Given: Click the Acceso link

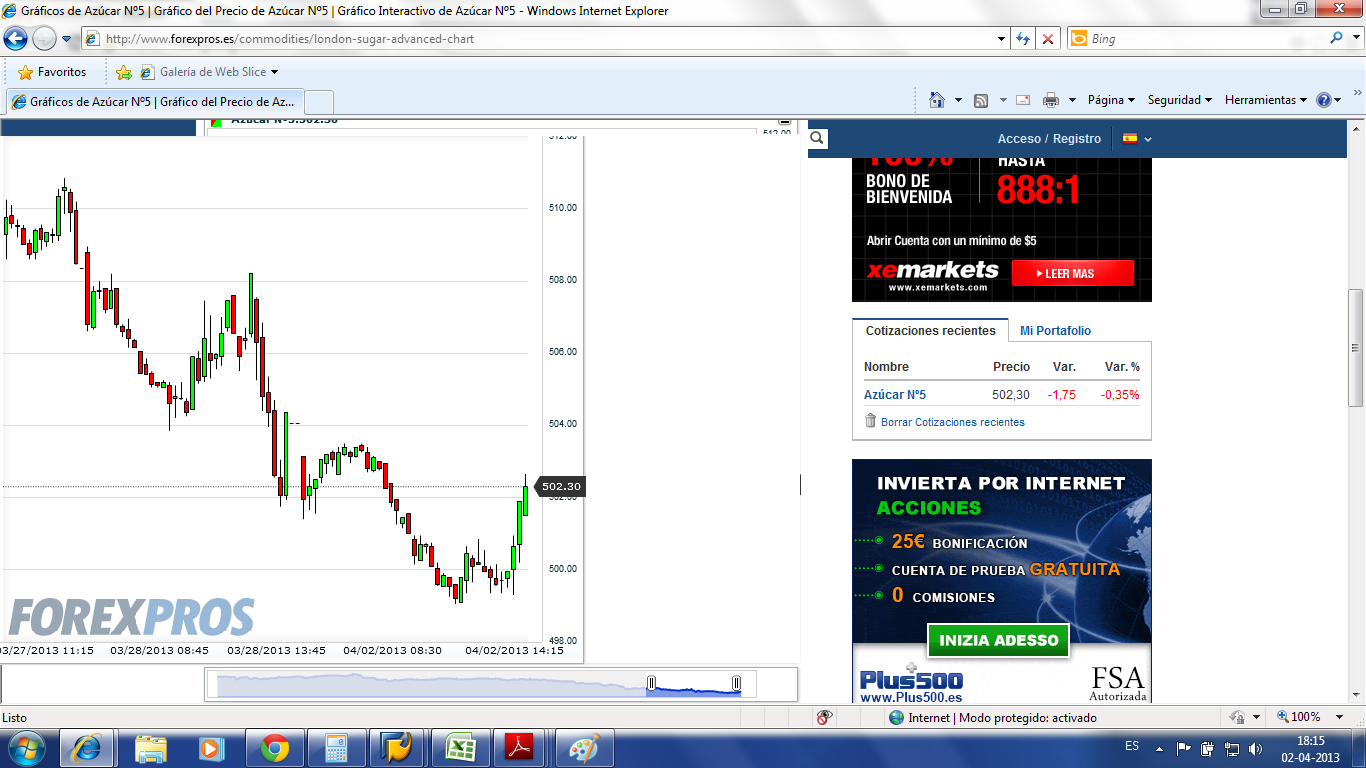Looking at the screenshot, I should (x=1019, y=139).
